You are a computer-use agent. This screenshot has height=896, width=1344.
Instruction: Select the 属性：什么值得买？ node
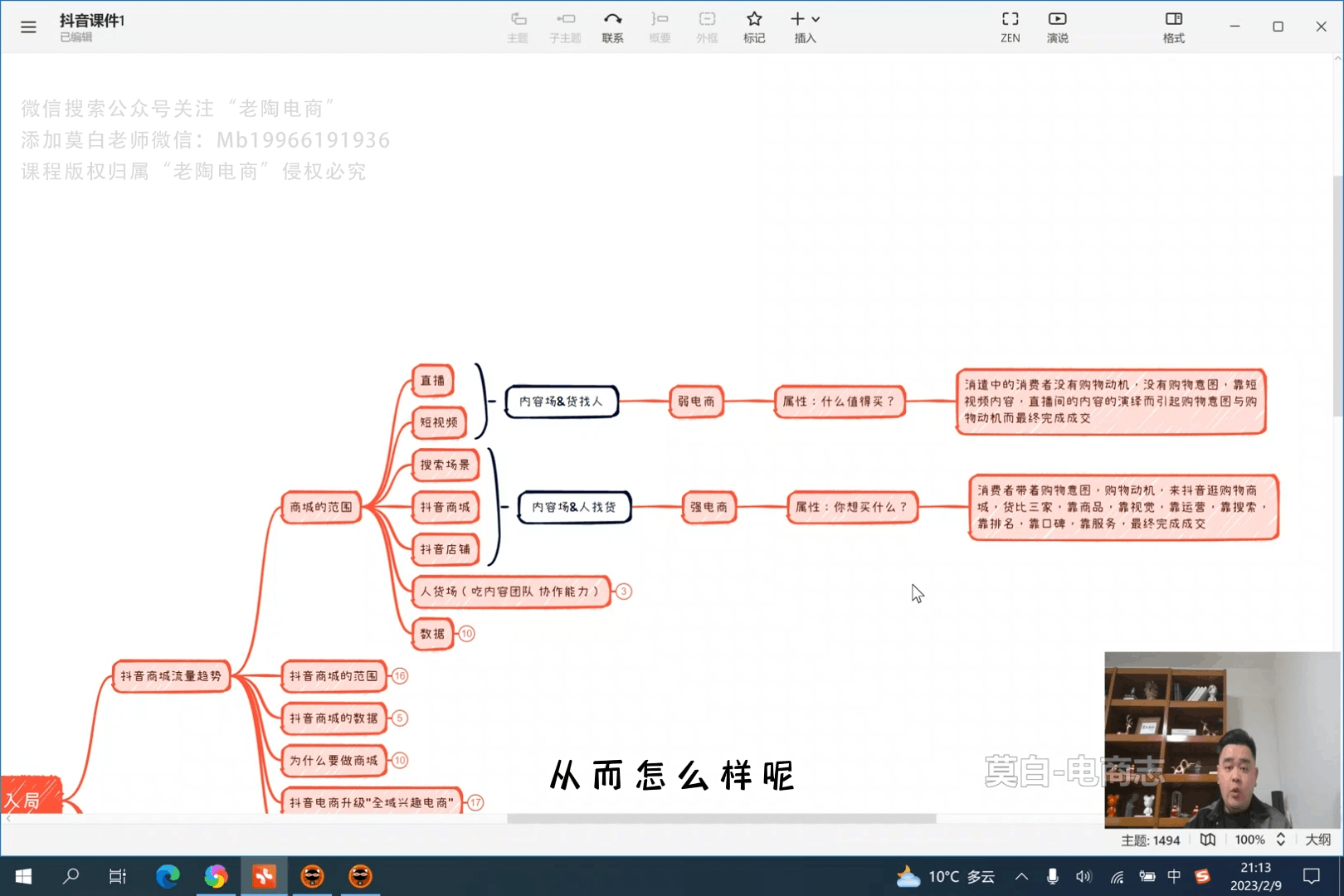(840, 402)
